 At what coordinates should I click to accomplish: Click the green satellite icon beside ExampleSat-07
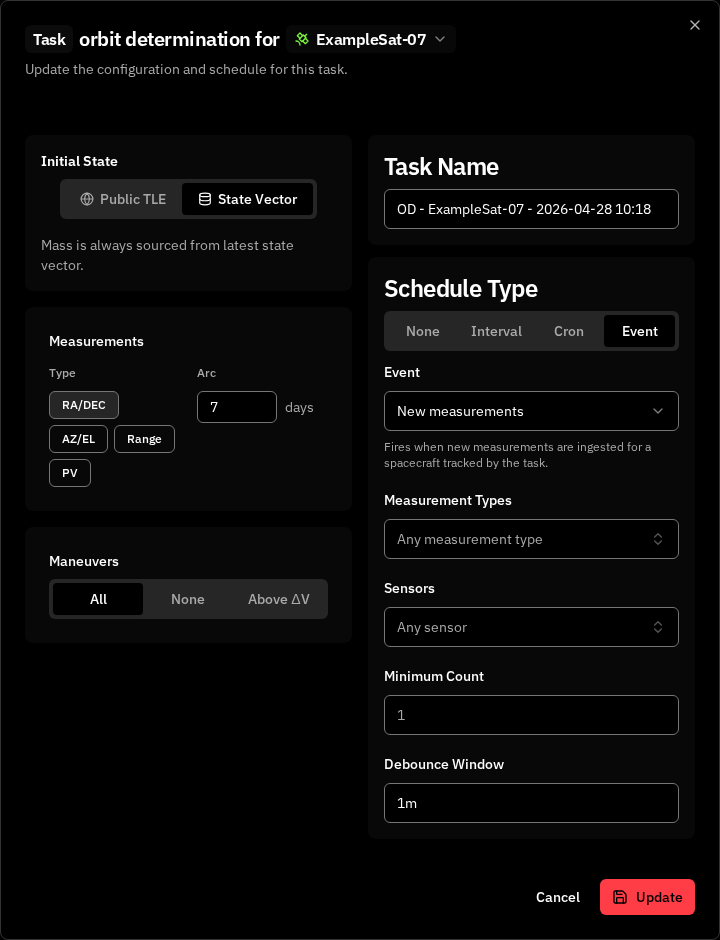point(302,40)
